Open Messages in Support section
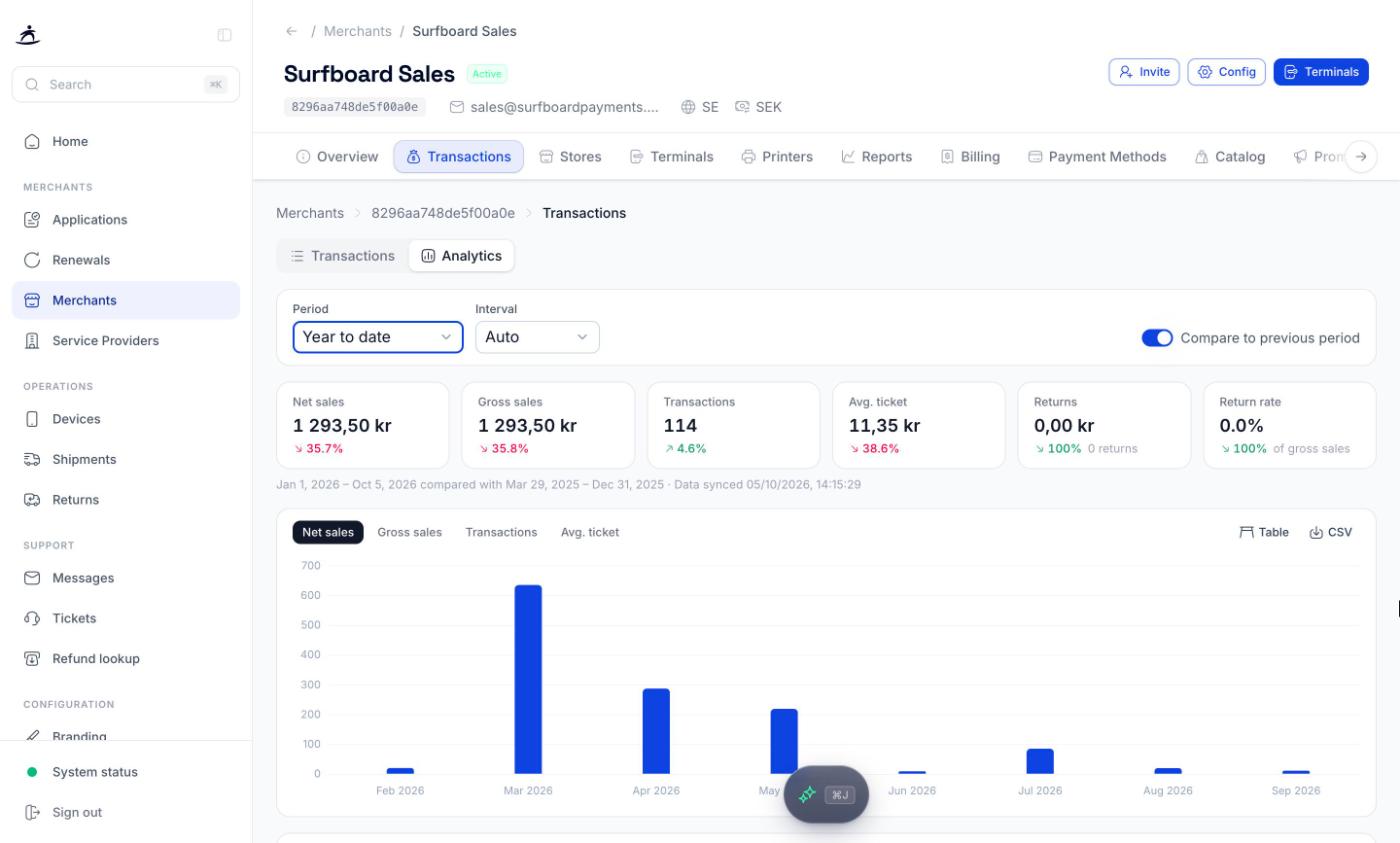The height and width of the screenshot is (843, 1400). pyautogui.click(x=126, y=578)
